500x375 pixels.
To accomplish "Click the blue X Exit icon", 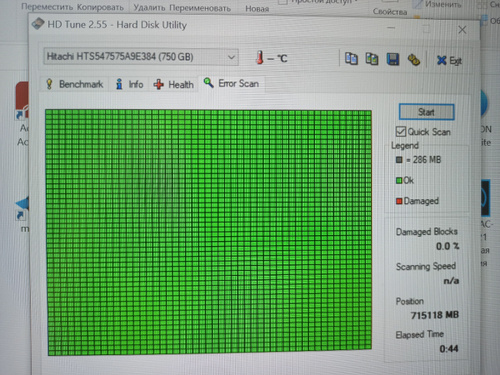I will pos(441,60).
